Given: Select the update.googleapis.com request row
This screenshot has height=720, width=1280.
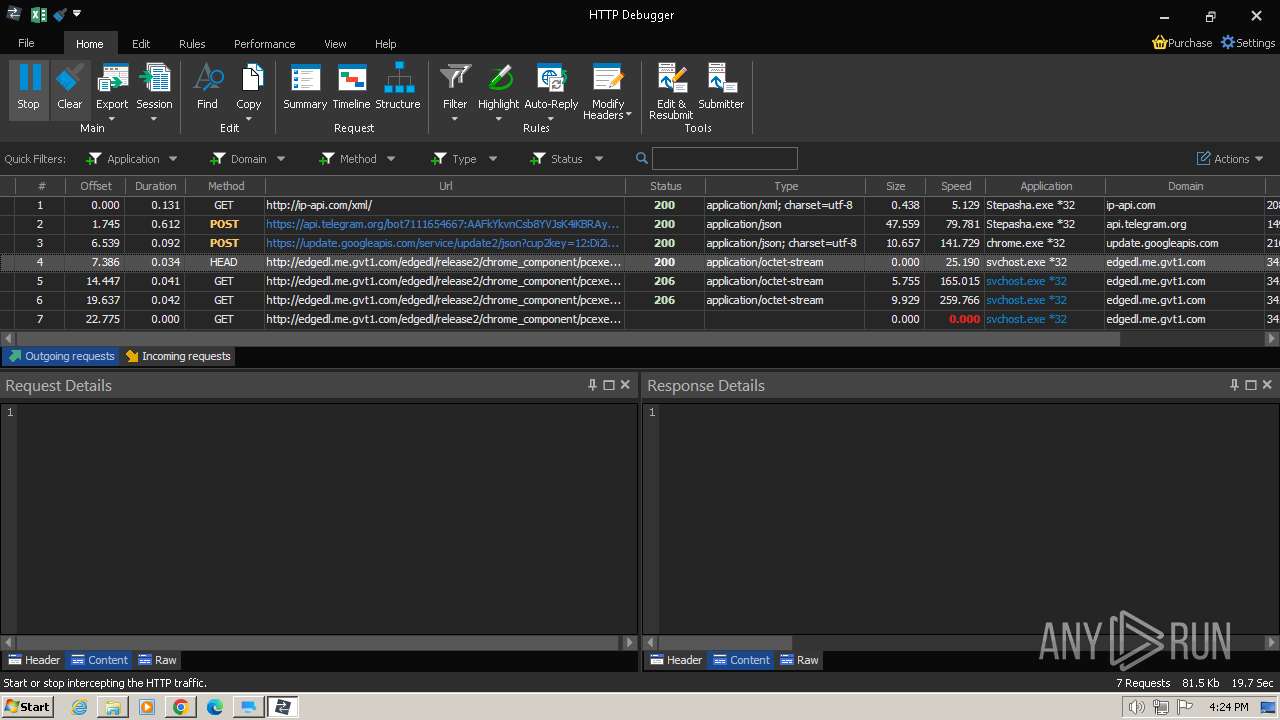Looking at the screenshot, I should tap(640, 243).
